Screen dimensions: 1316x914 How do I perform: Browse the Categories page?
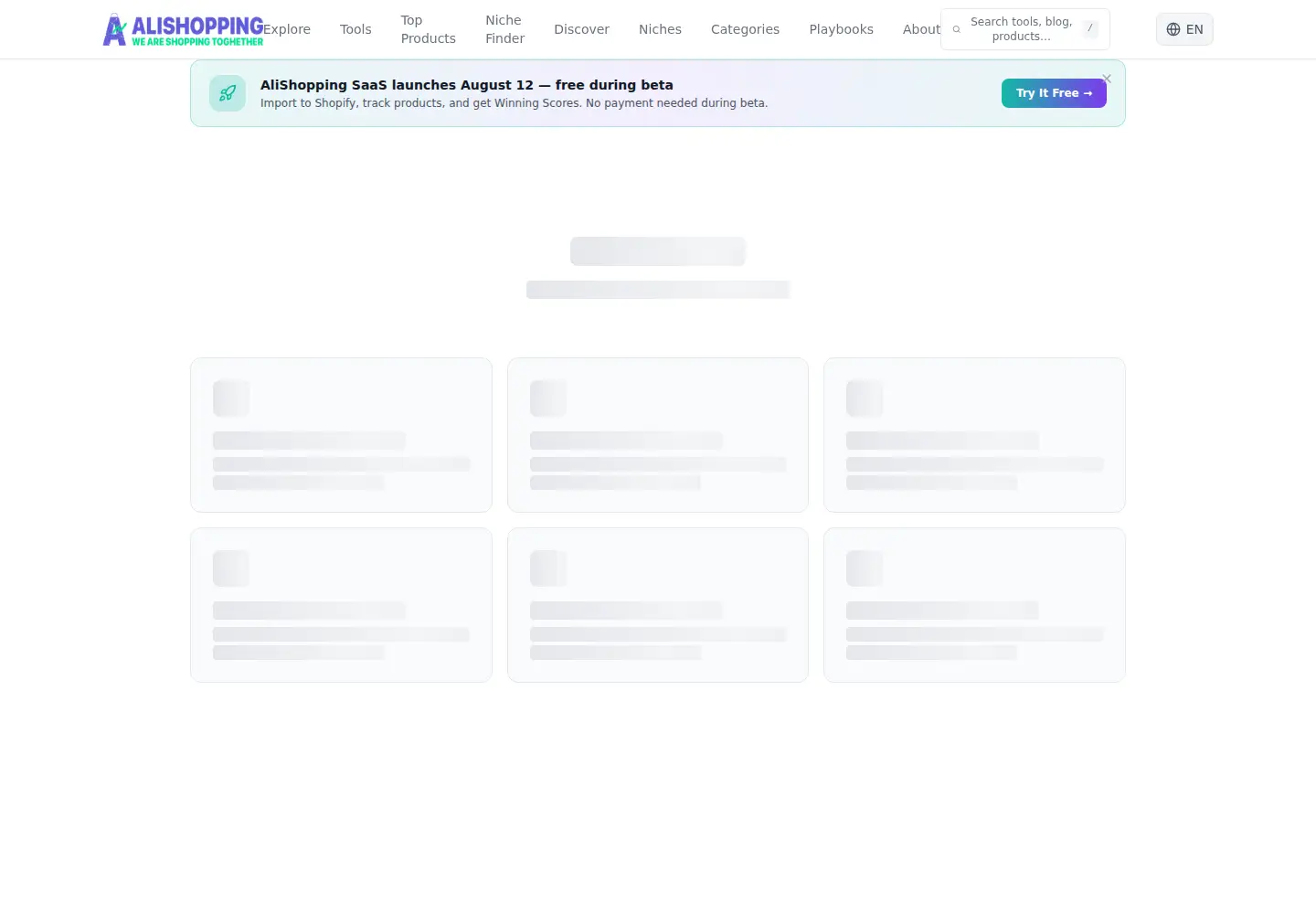point(745,29)
